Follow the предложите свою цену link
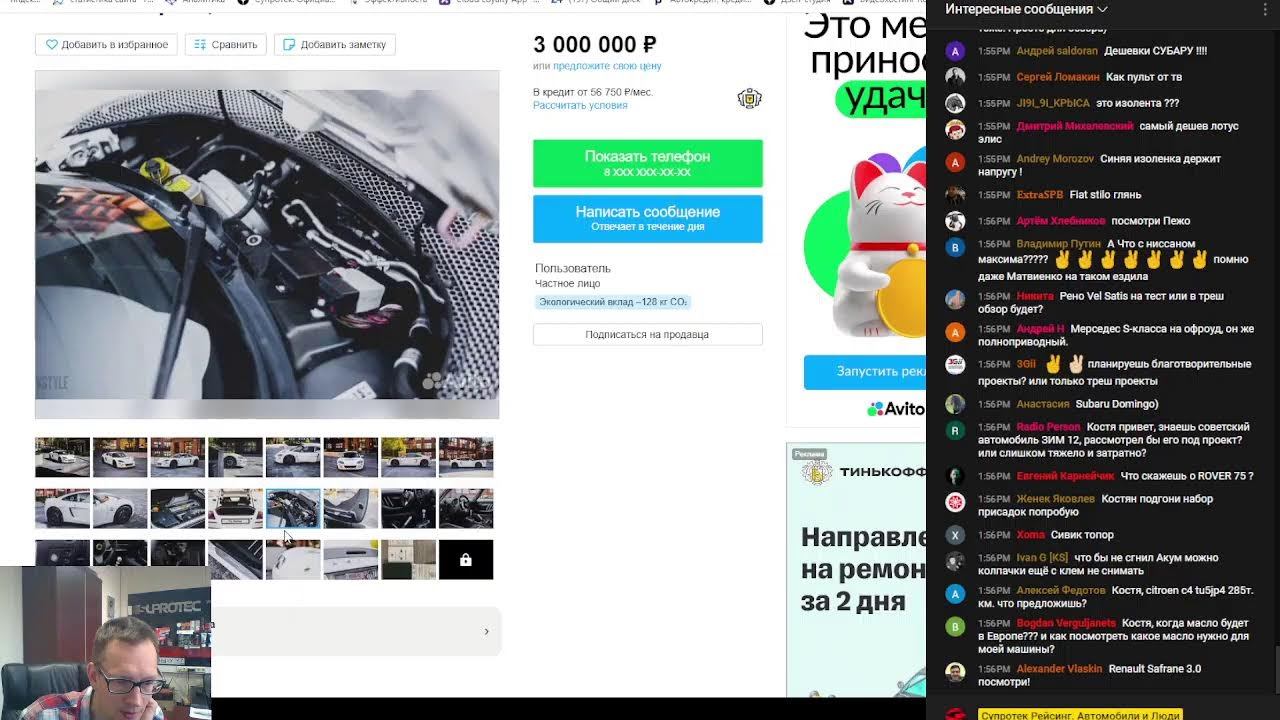Screen dimensions: 1280x720 point(607,66)
